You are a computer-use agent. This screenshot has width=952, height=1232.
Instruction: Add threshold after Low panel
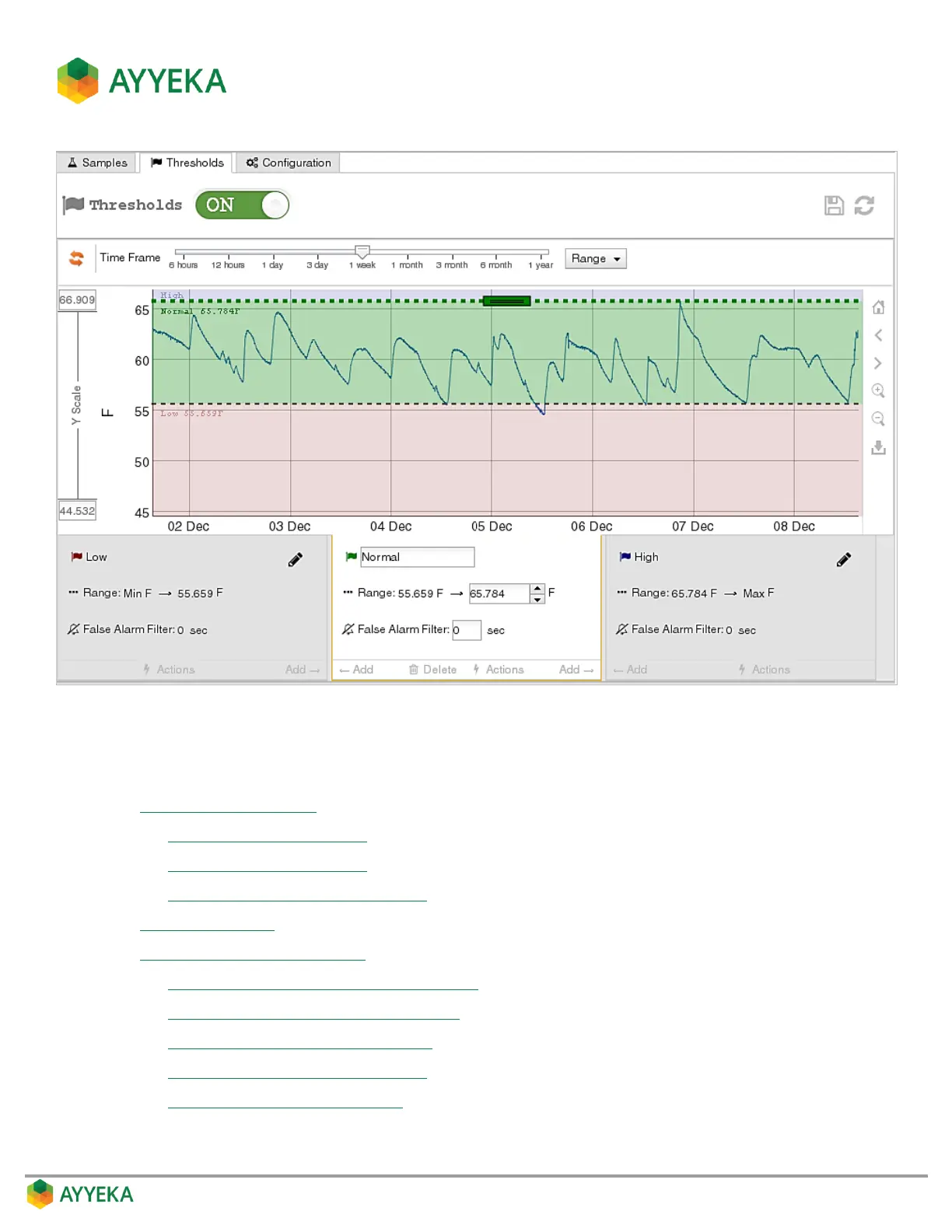[303, 670]
